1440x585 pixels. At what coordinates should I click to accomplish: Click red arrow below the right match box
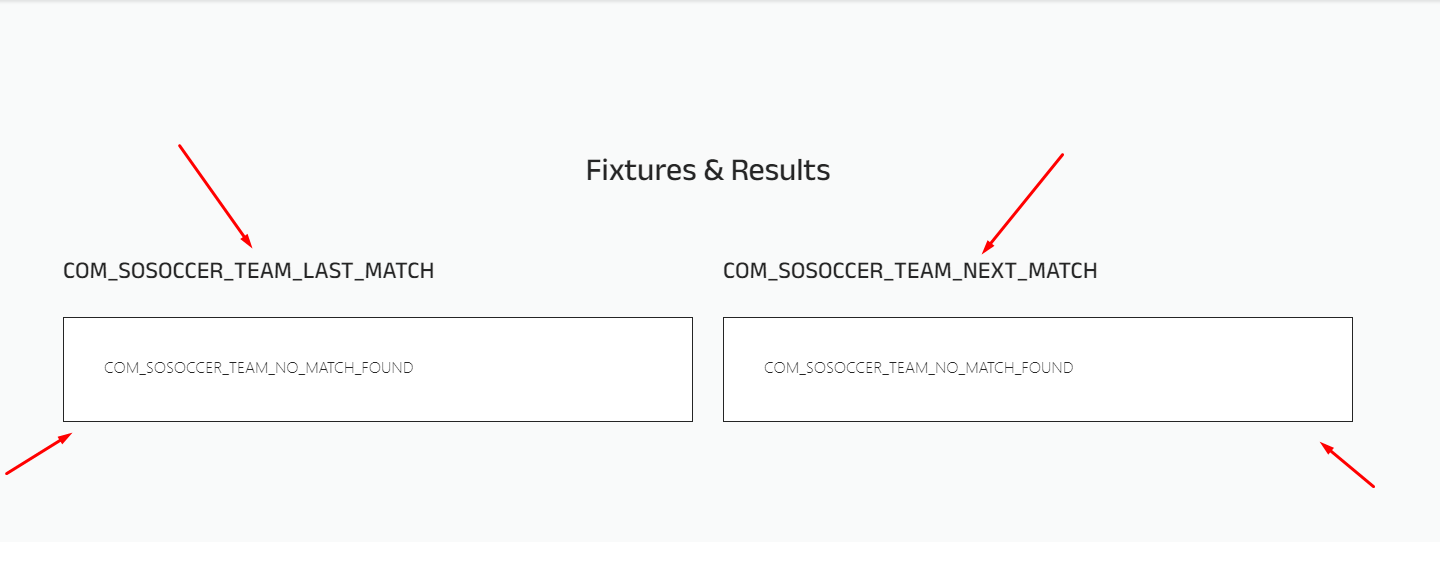tap(1348, 465)
